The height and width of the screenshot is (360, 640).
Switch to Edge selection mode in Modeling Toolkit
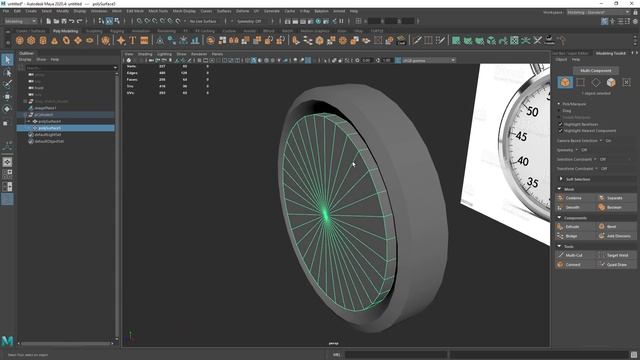click(x=596, y=82)
